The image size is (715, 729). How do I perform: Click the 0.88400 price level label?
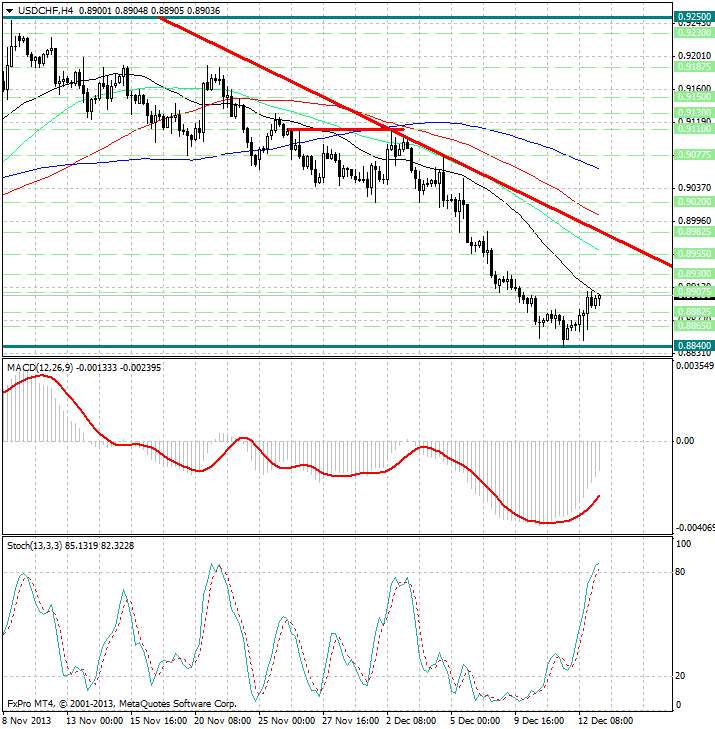click(694, 345)
